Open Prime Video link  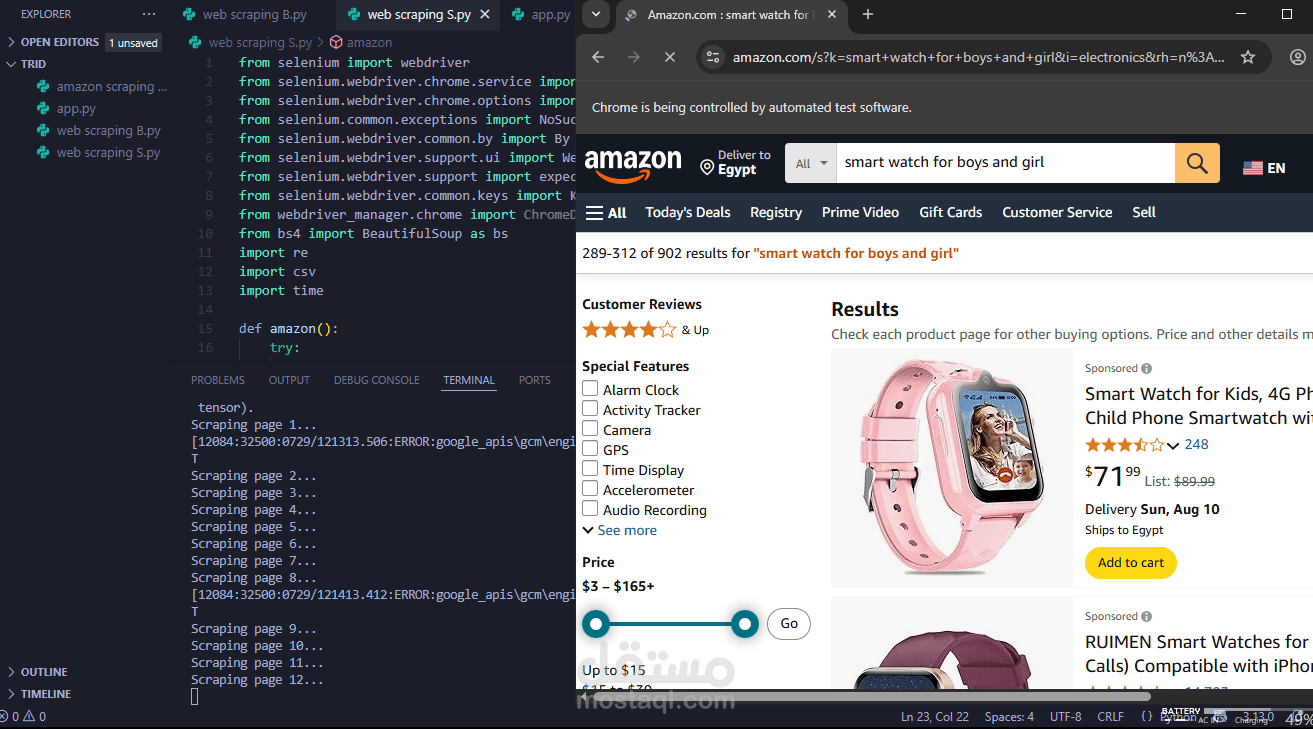[x=860, y=212]
